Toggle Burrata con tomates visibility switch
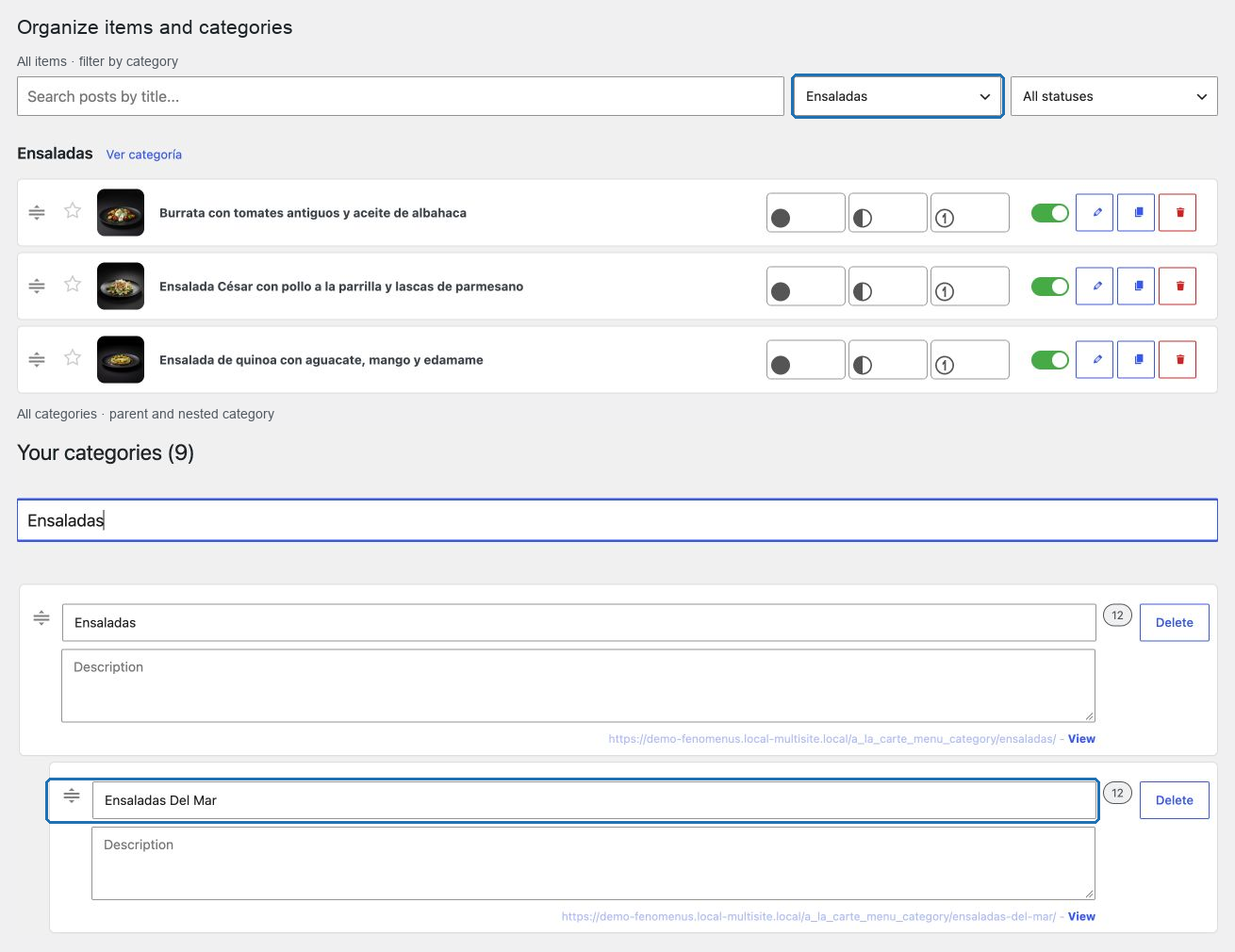Viewport: 1235px width, 952px height. tap(1050, 213)
